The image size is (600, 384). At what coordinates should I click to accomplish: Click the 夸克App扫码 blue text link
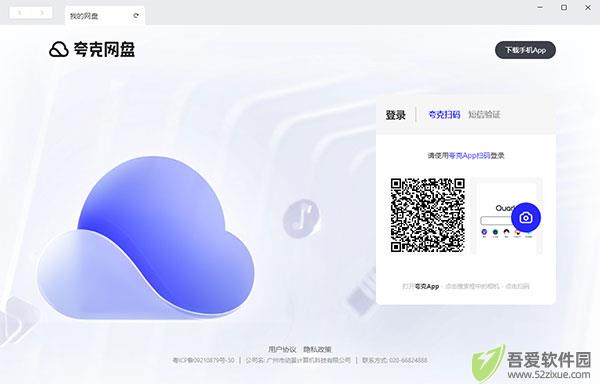470,156
